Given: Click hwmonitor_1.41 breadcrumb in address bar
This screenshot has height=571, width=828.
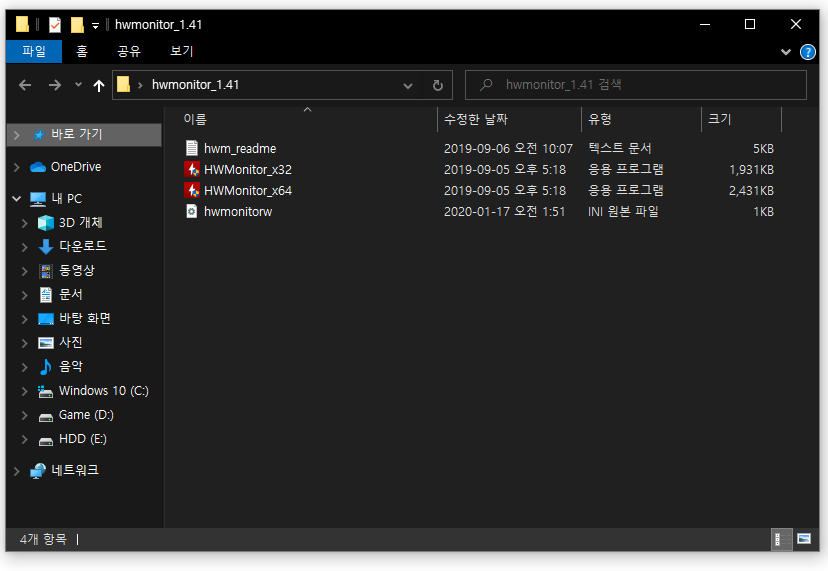Looking at the screenshot, I should click(195, 85).
